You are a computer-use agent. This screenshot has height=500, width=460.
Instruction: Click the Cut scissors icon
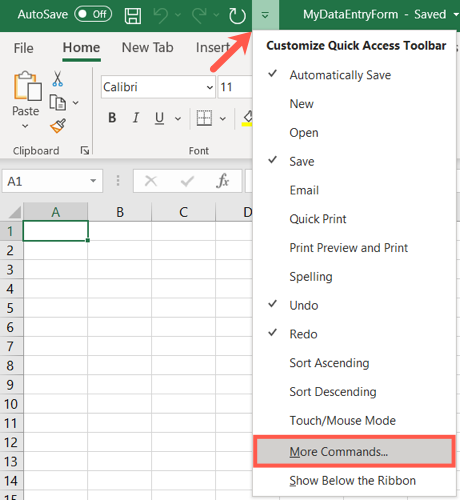click(57, 79)
